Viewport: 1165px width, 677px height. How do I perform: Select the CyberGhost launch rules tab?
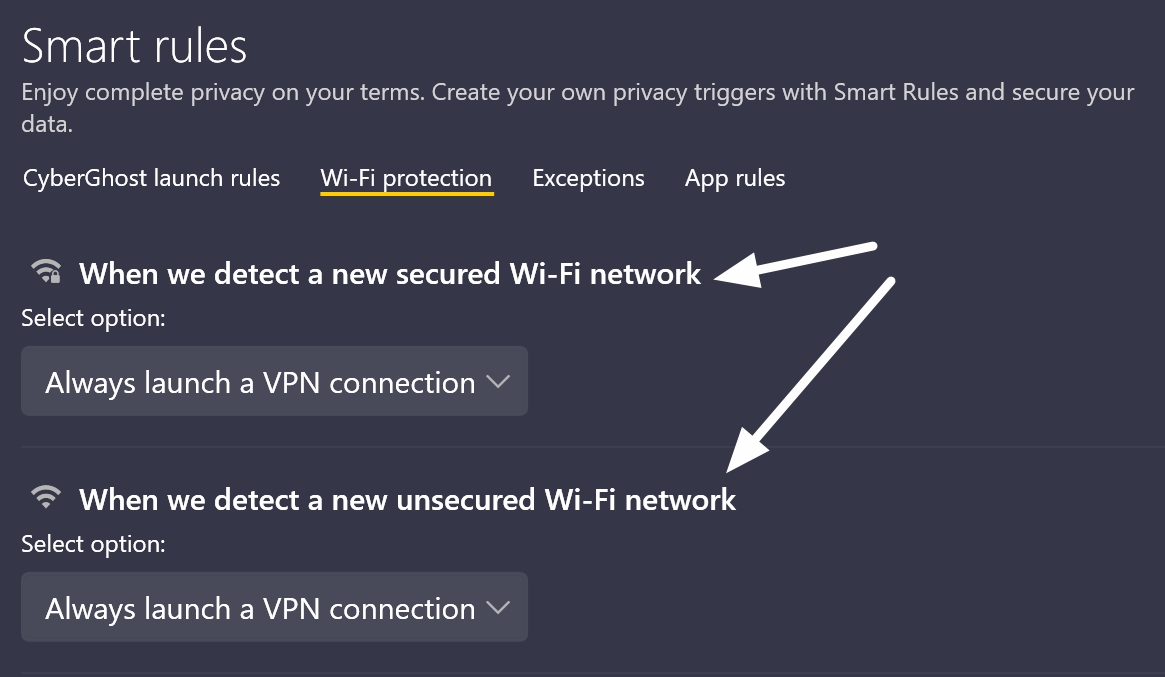click(x=150, y=178)
